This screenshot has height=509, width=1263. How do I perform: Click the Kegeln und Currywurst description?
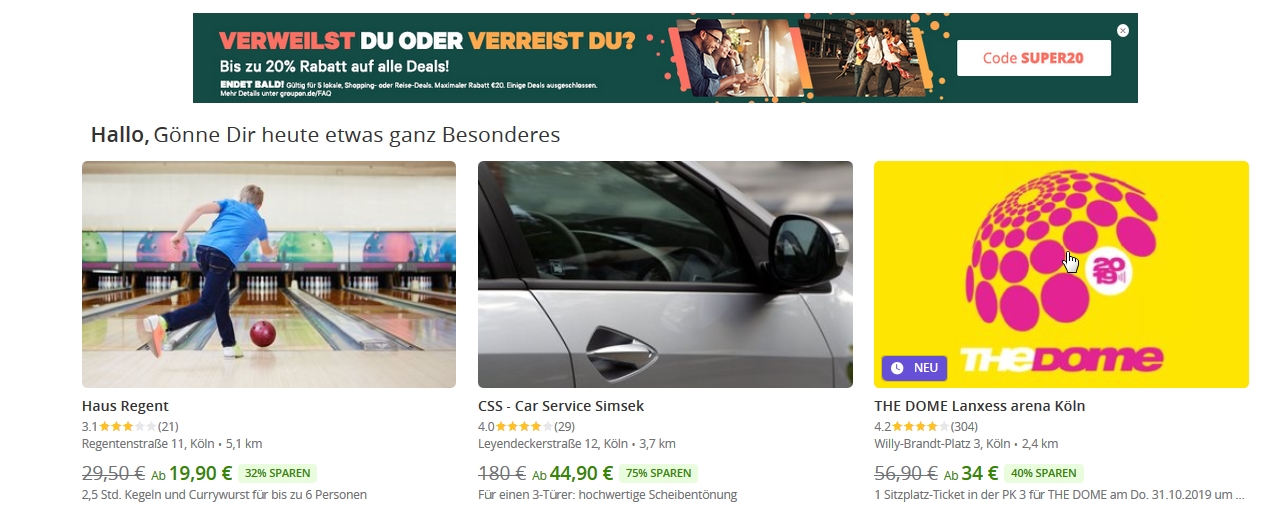point(224,495)
